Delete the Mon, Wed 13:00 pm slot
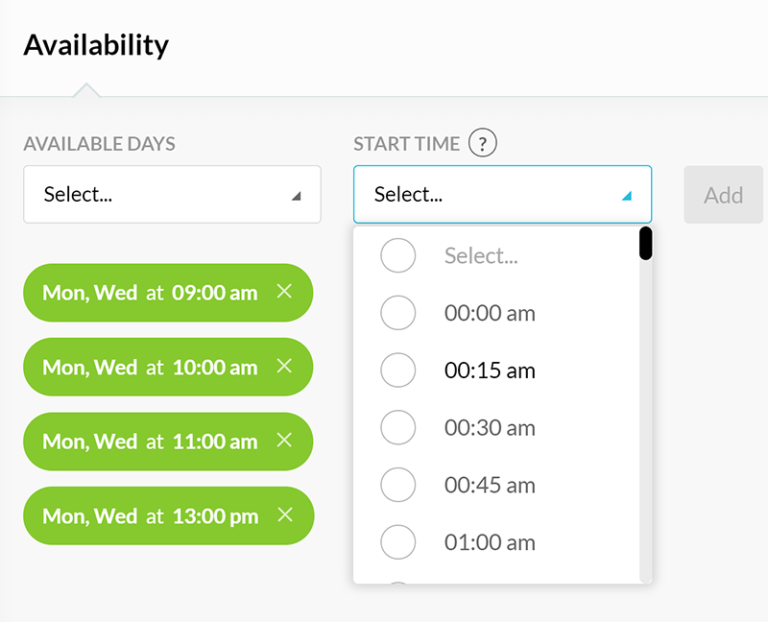Image resolution: width=768 pixels, height=622 pixels. (x=284, y=515)
